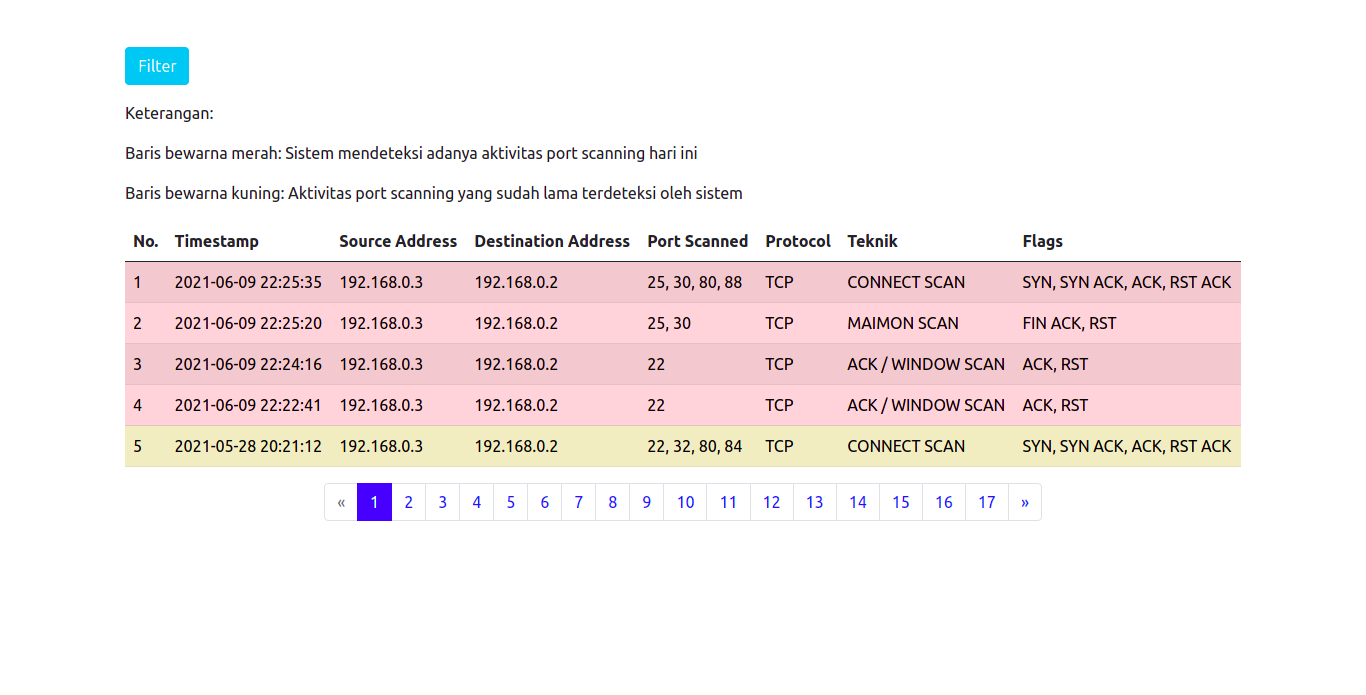Select the Teknik column header
1366x695 pixels.
click(x=872, y=241)
